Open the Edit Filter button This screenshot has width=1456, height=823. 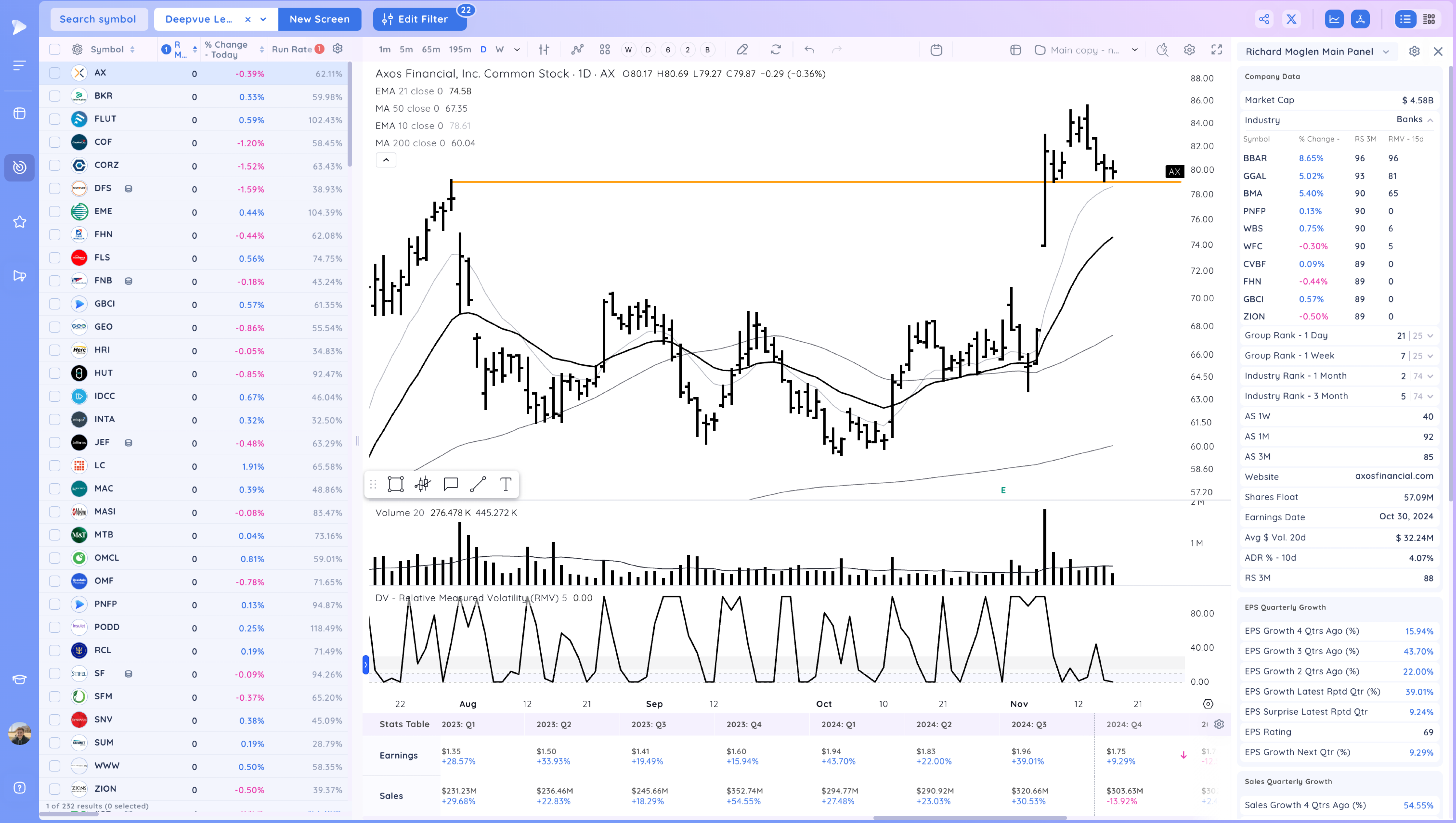point(420,19)
